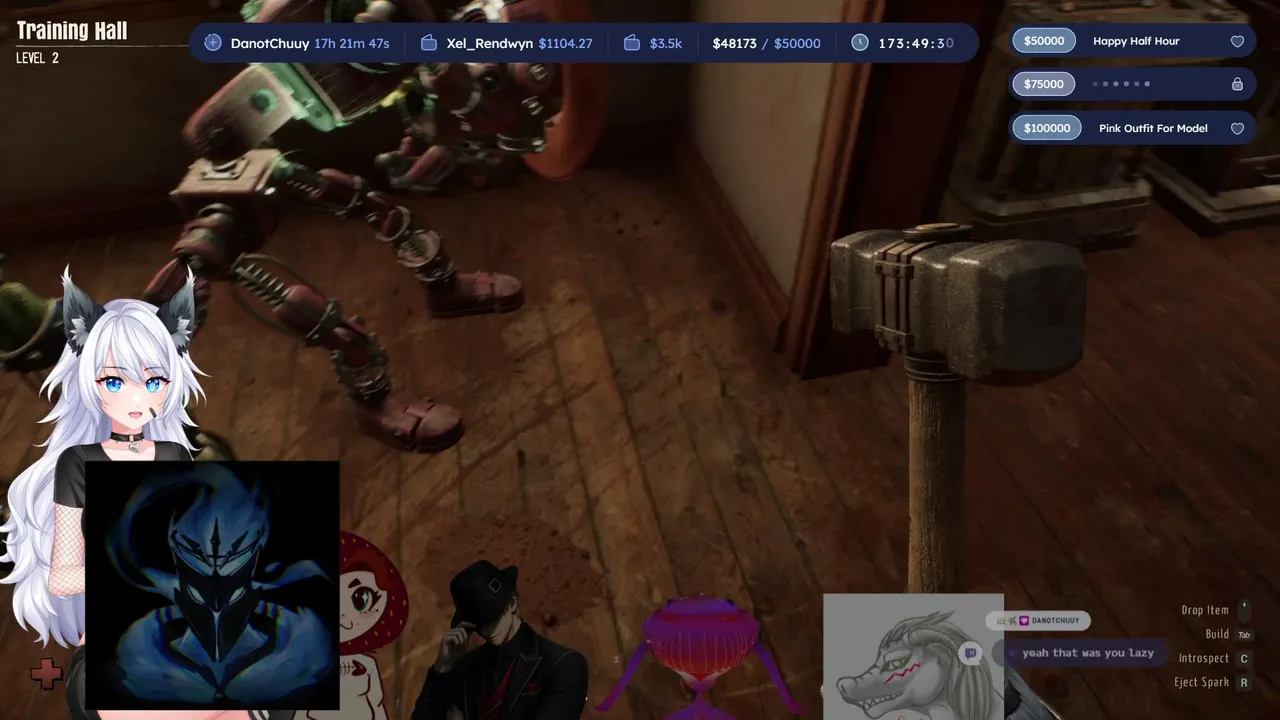Click the man in black fedora avatar
The width and height of the screenshot is (1280, 720).
pos(500,640)
